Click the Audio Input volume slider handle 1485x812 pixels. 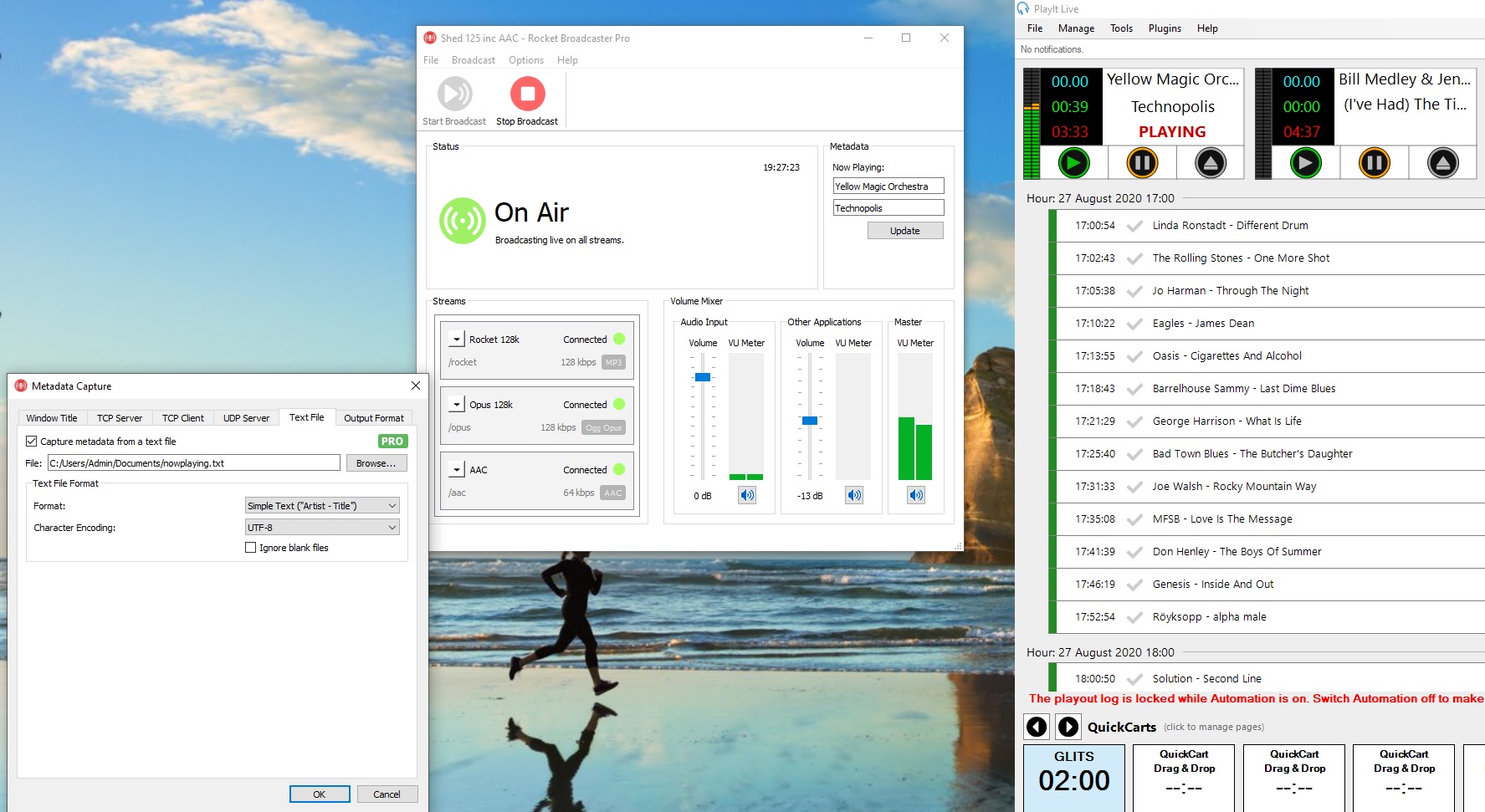coord(703,377)
